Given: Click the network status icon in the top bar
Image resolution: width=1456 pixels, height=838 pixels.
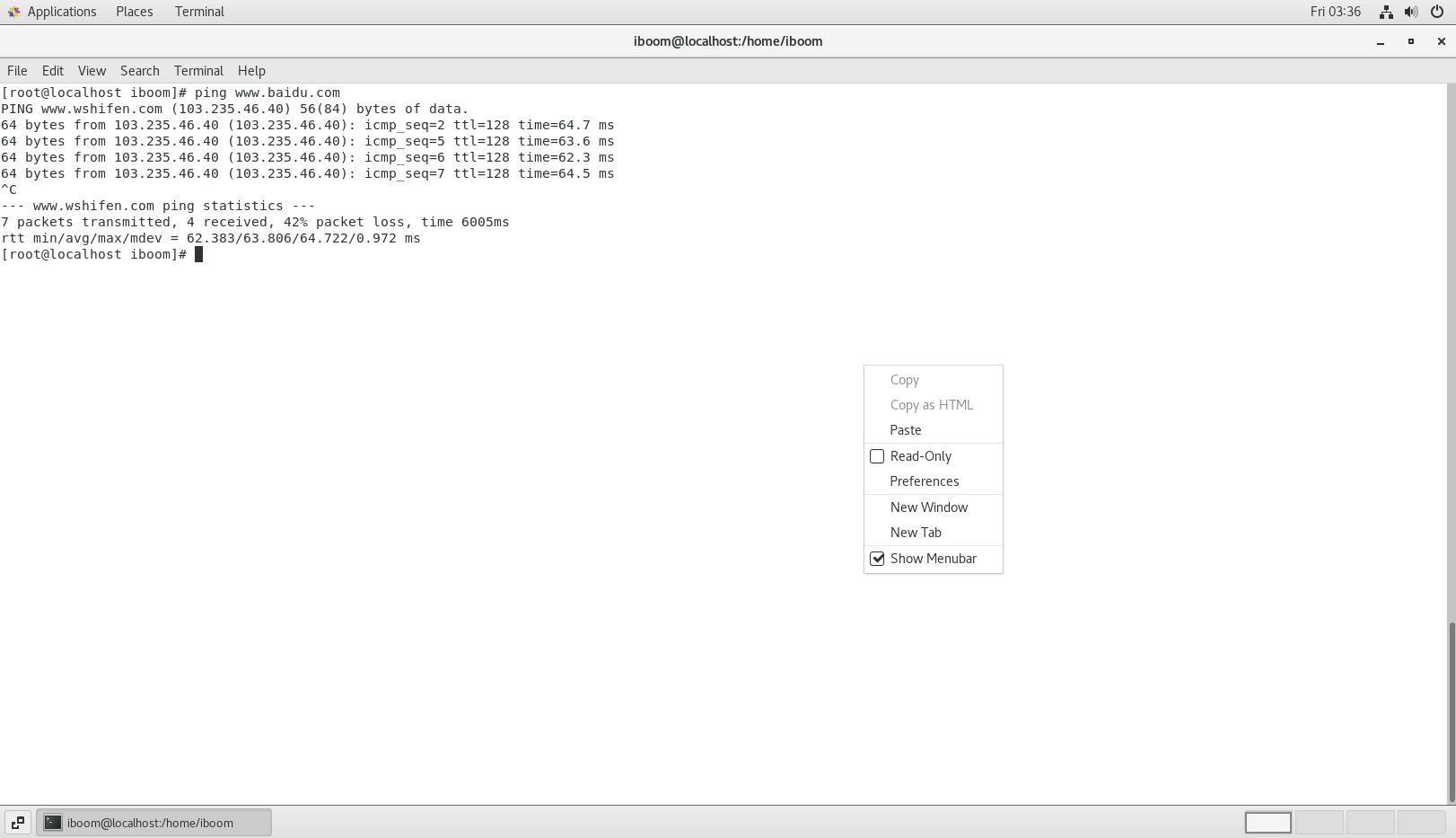Looking at the screenshot, I should pos(1386,12).
